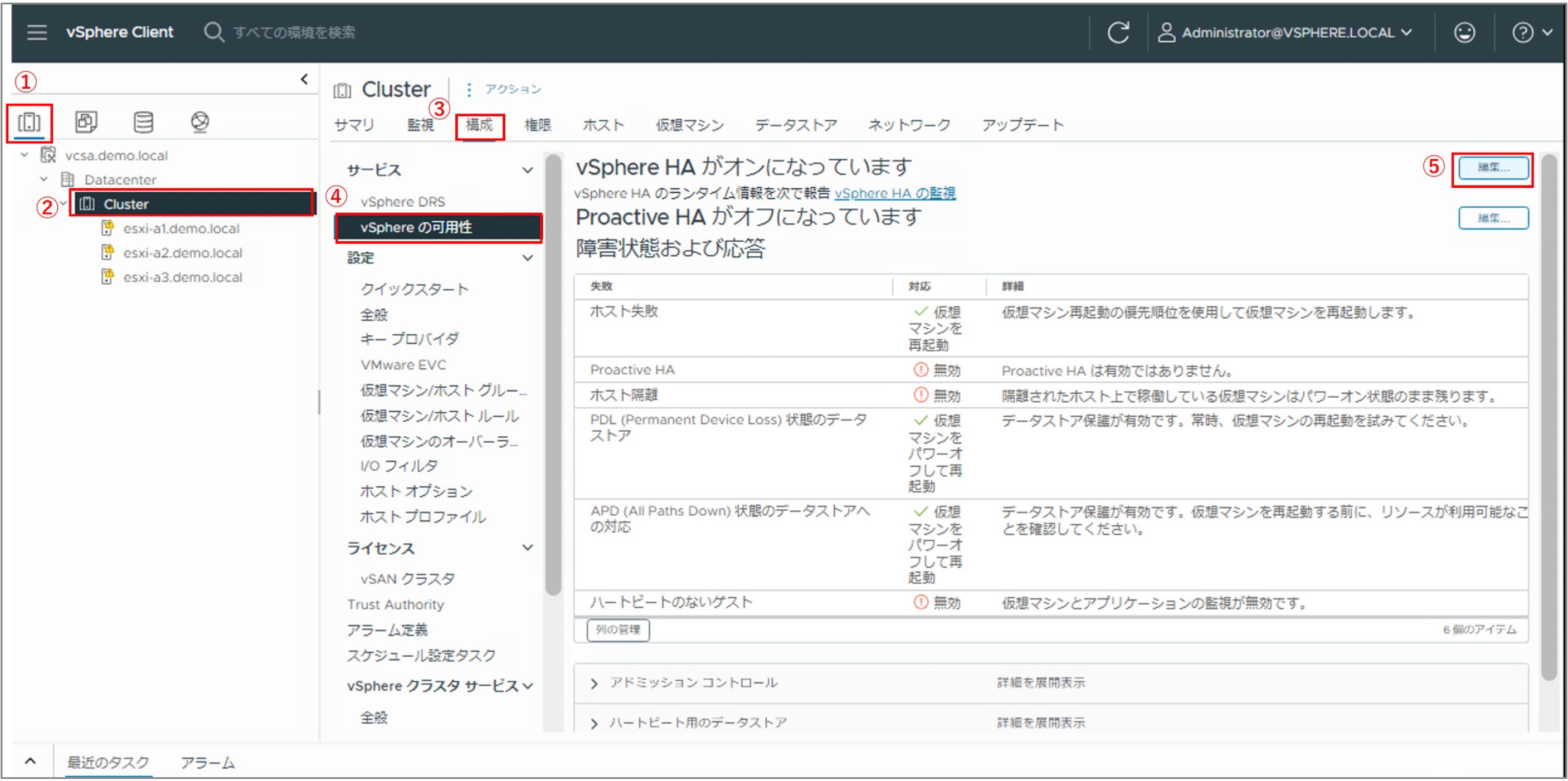Image resolution: width=1568 pixels, height=781 pixels.
Task: Switch to the アップデート tab
Action: pyautogui.click(x=1022, y=125)
